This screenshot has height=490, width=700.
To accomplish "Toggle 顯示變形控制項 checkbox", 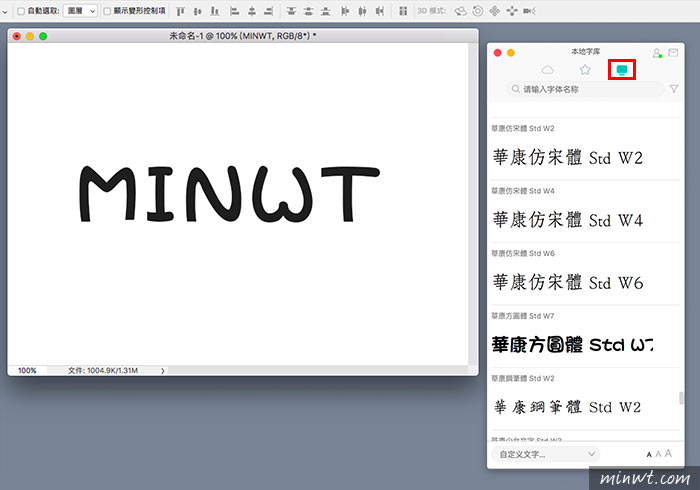I will pyautogui.click(x=107, y=11).
